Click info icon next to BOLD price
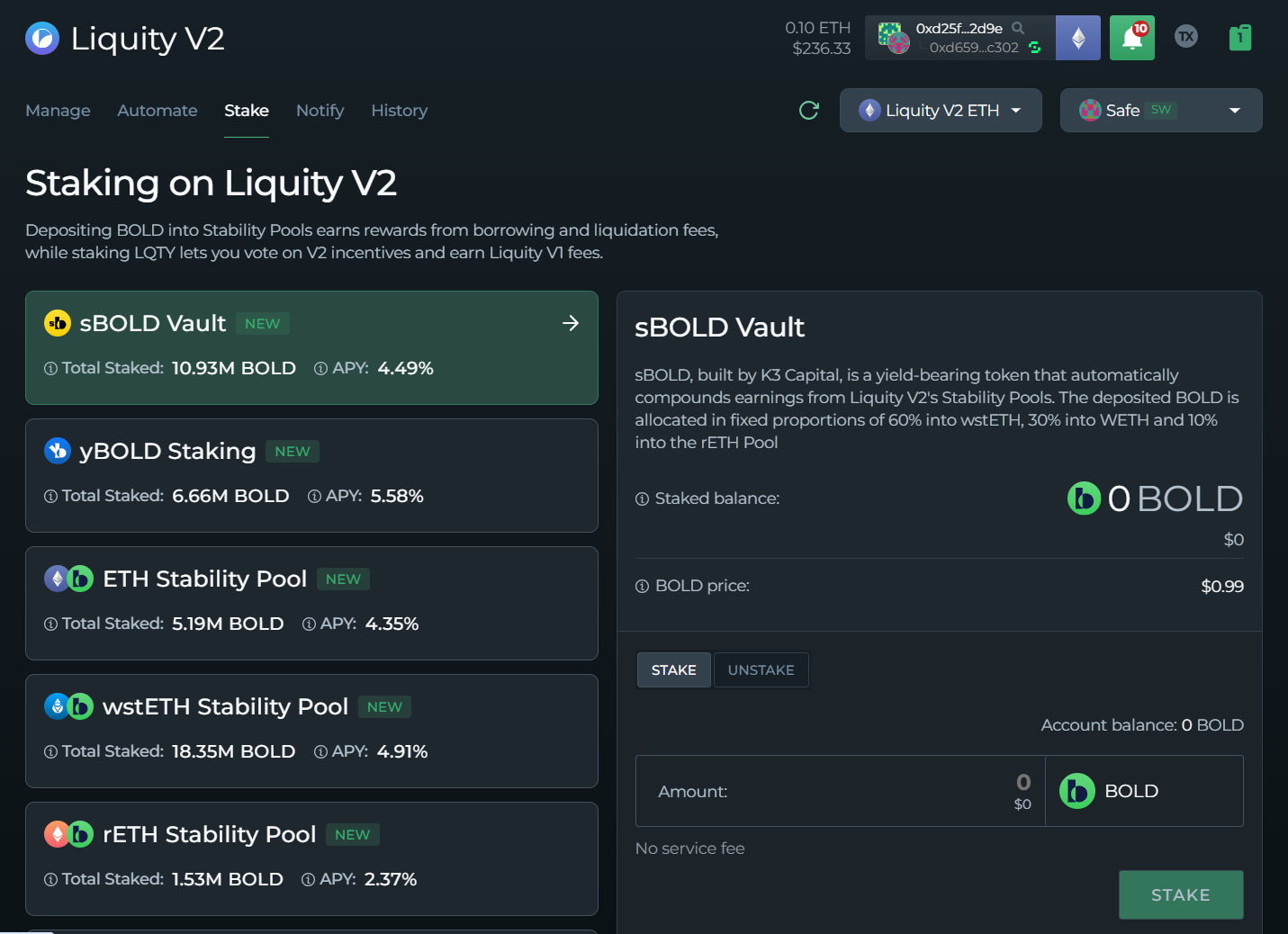The height and width of the screenshot is (934, 1288). point(642,587)
